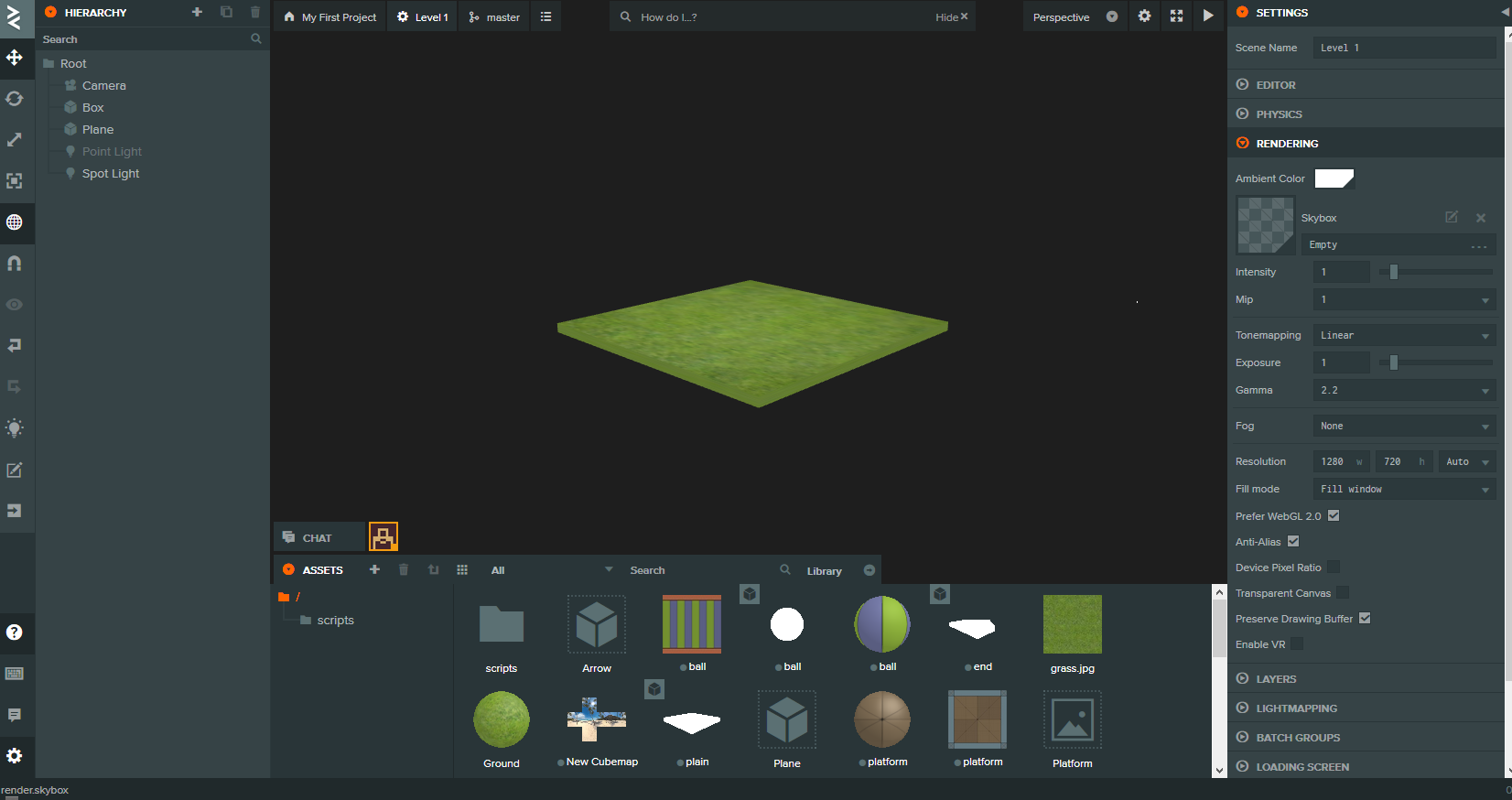Toggle the Prefer WebGL 2.0 checkbox

click(1334, 515)
